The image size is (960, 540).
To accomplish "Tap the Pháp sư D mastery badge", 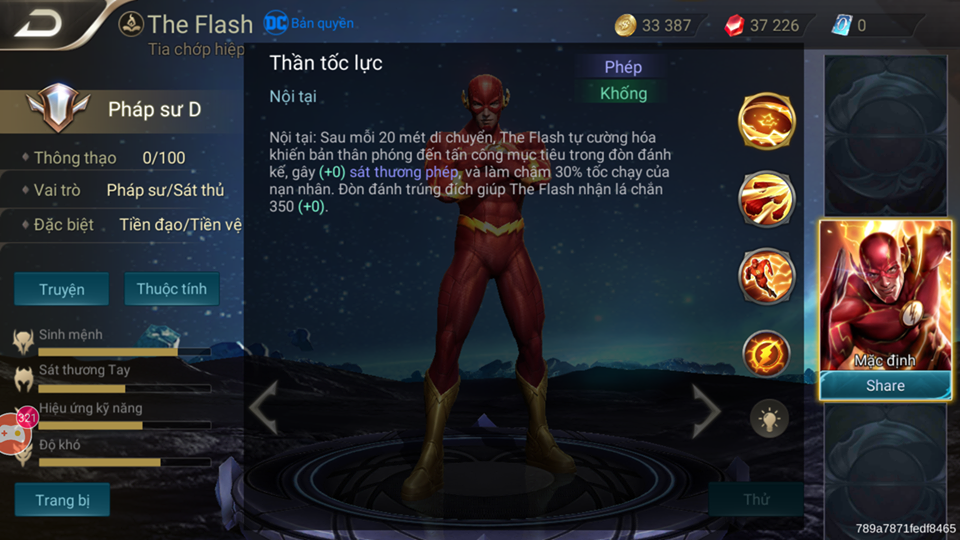I will [58, 108].
